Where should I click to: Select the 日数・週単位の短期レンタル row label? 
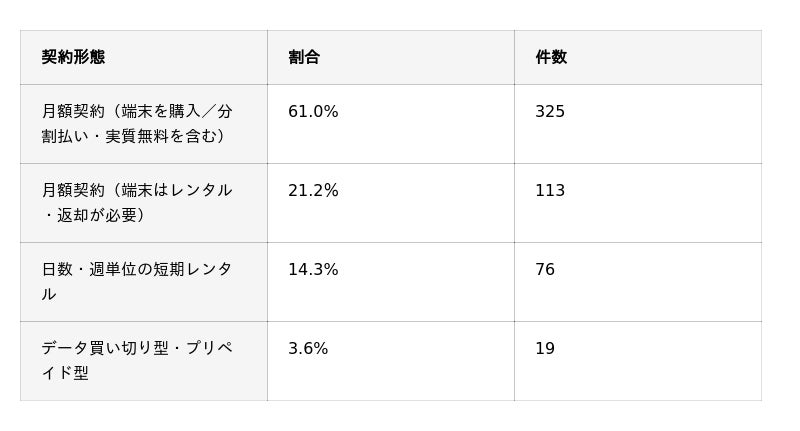(x=137, y=282)
